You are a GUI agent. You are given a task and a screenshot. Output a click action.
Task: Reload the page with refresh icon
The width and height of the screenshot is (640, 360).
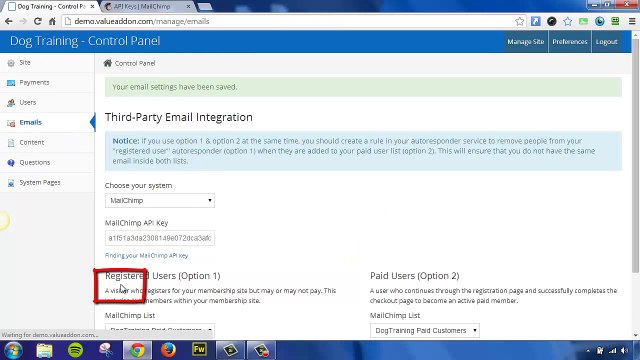click(x=38, y=21)
